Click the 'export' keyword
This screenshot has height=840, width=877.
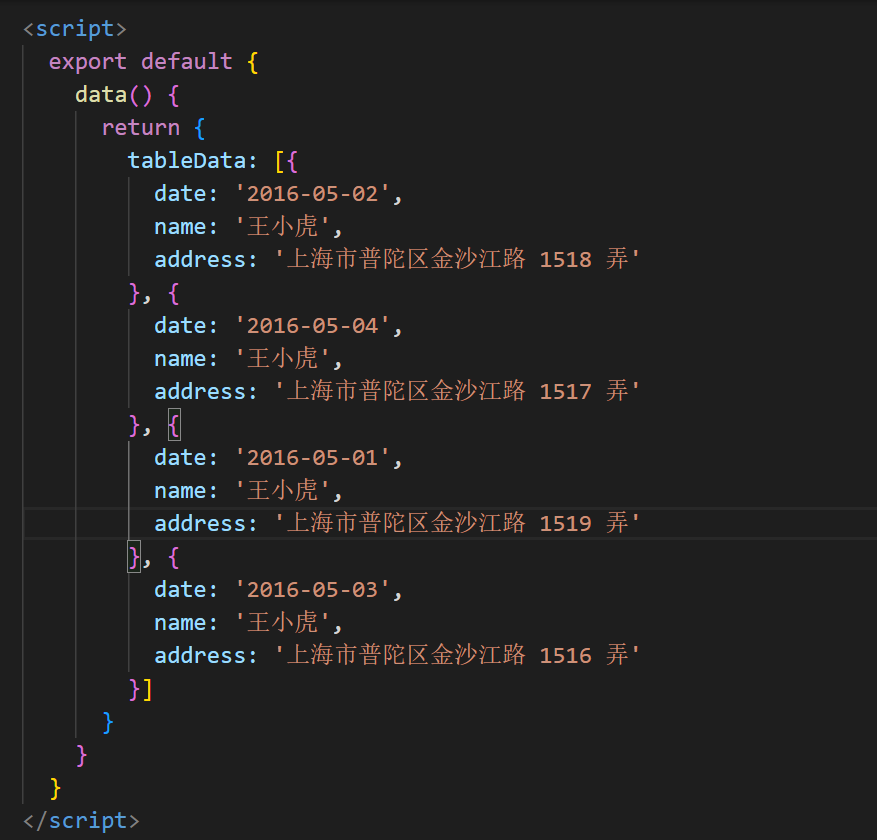pos(88,62)
